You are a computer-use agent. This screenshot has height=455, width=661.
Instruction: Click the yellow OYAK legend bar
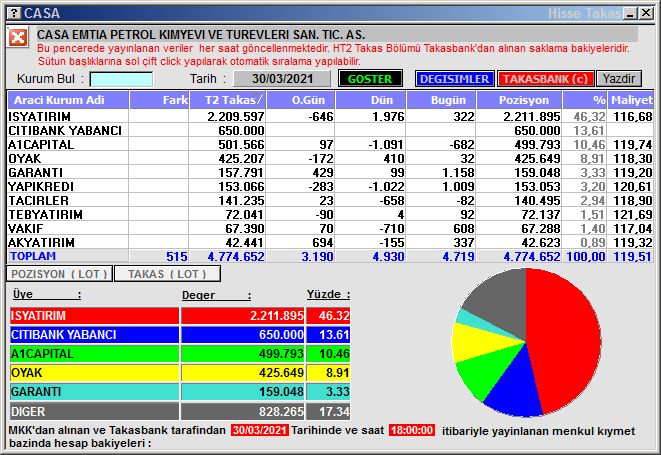pyautogui.click(x=94, y=373)
